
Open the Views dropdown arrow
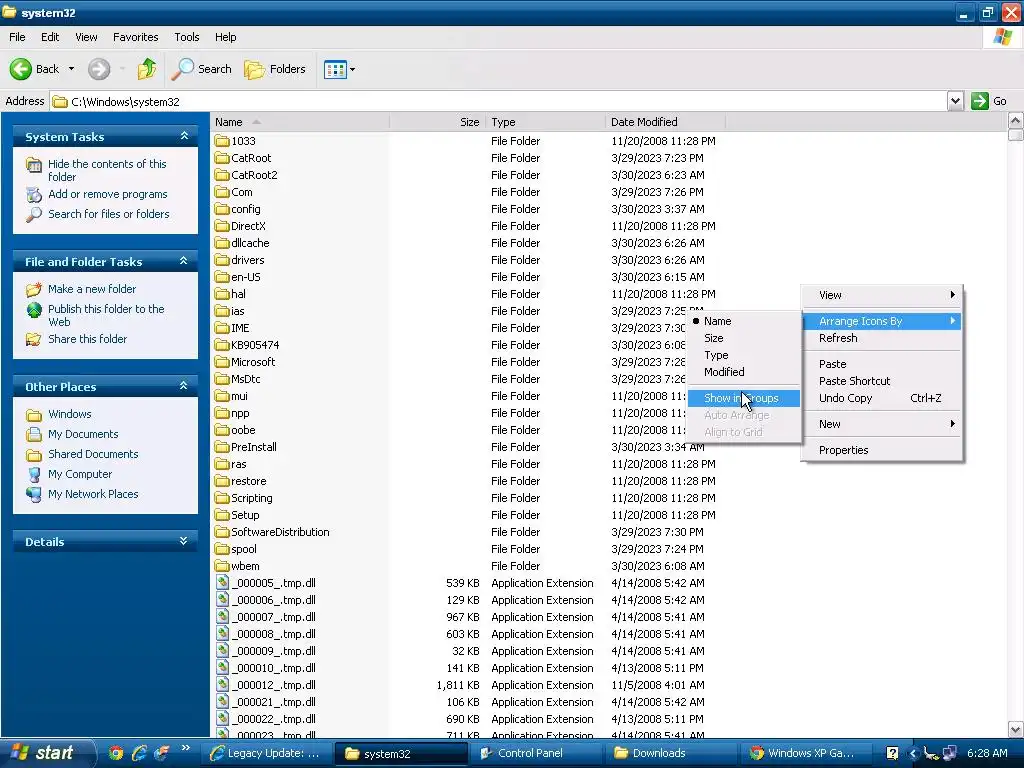tap(353, 69)
